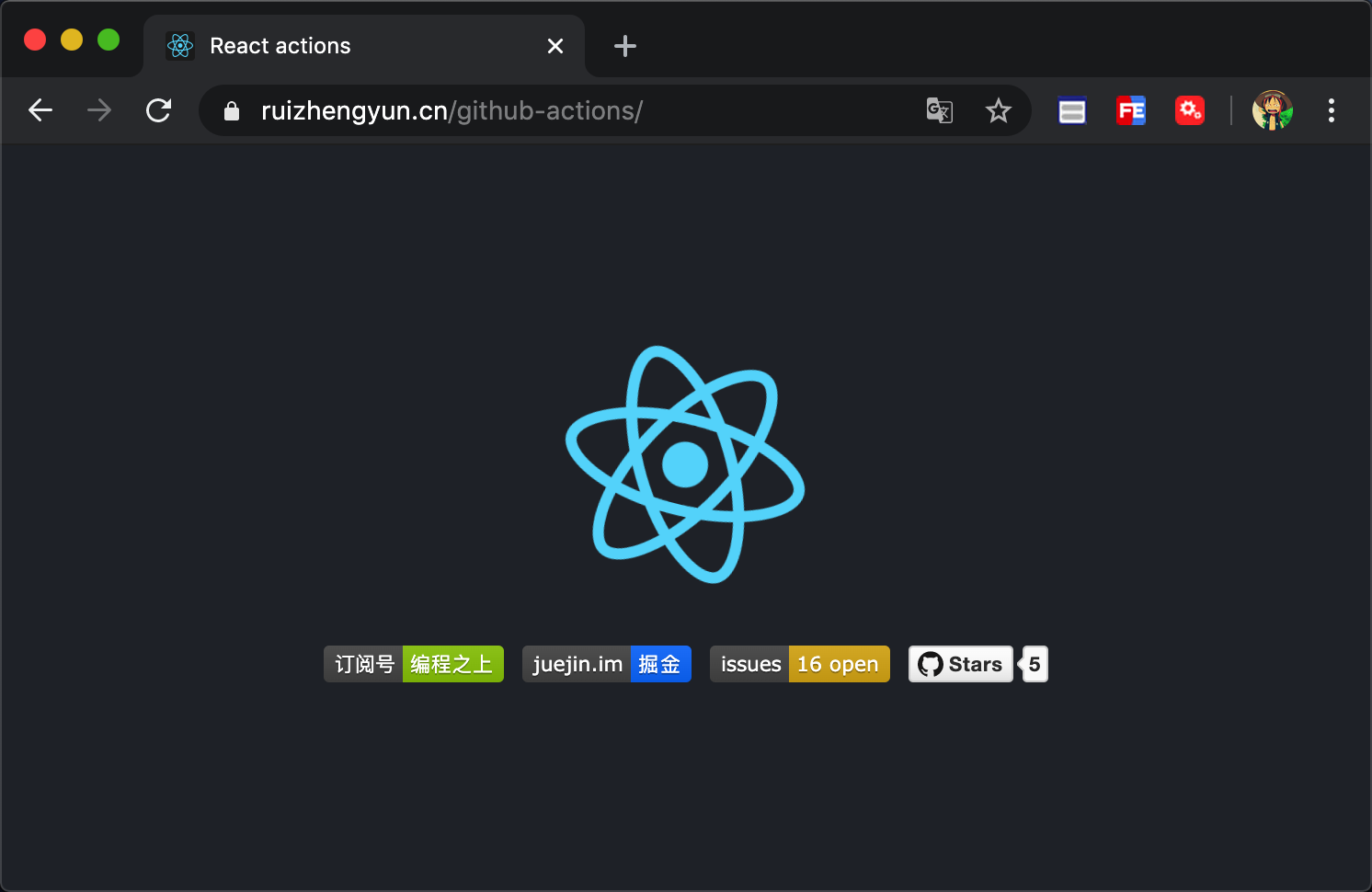1372x892 pixels.
Task: Open the Chrome profile avatar
Action: [x=1273, y=110]
